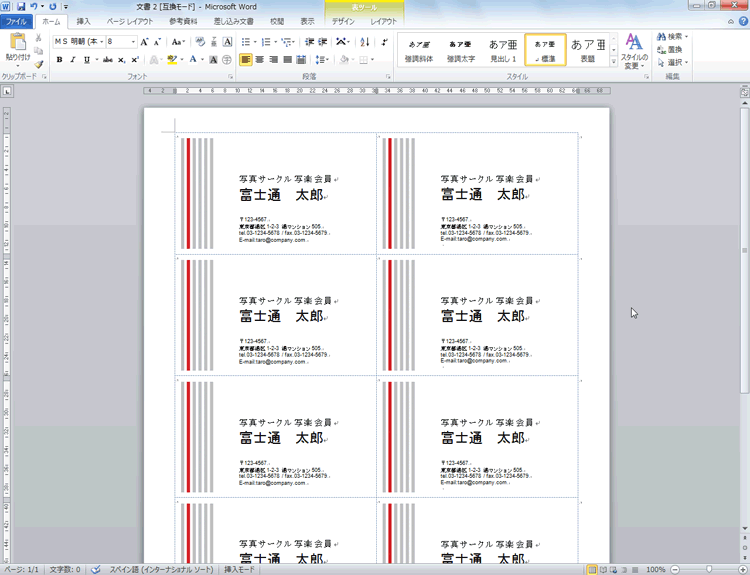Image resolution: width=750 pixels, height=575 pixels.
Task: Justify the paragraph text
Action: (287, 60)
